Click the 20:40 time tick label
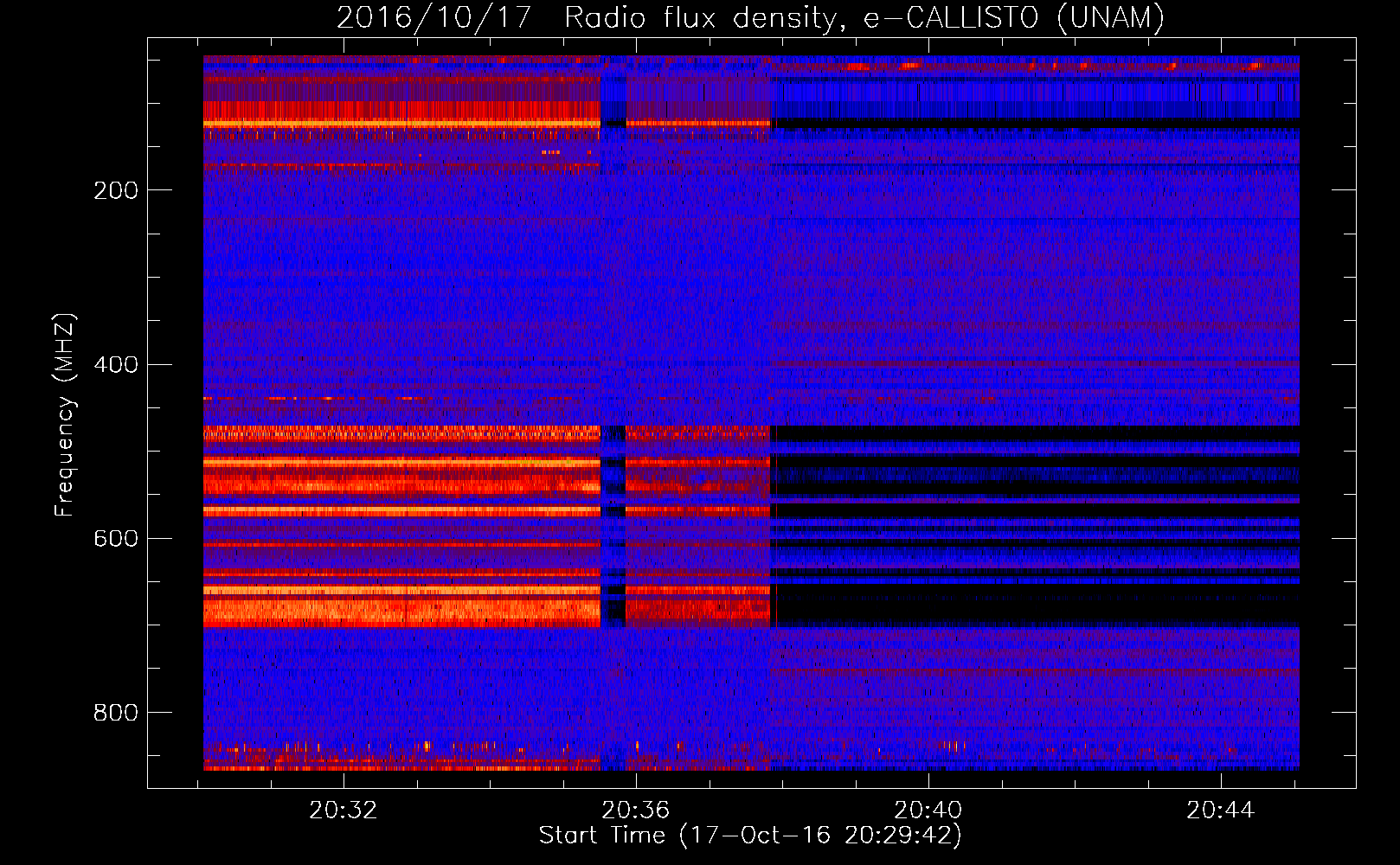Screen dimensions: 1400x865 [928, 811]
